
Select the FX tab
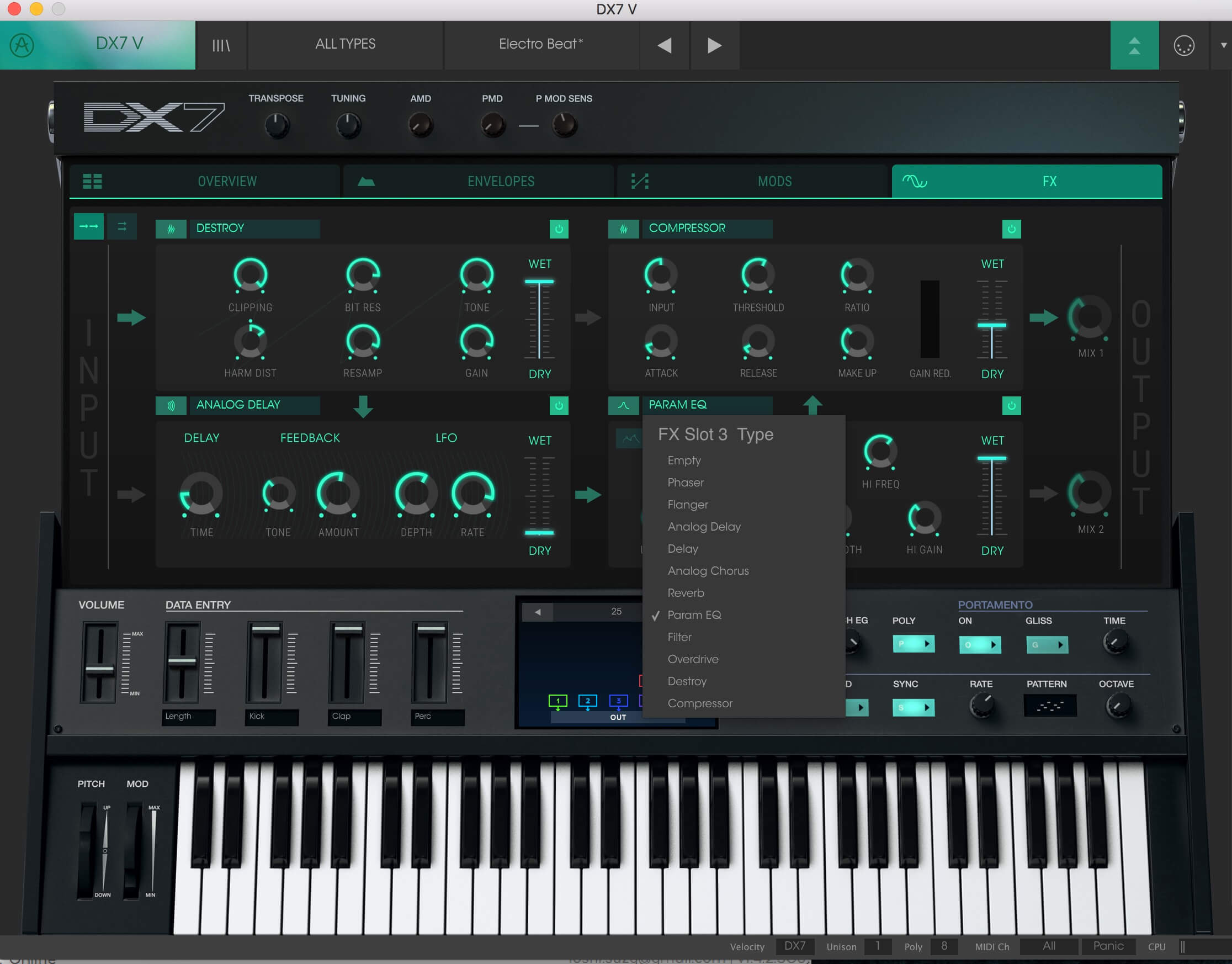pos(1027,181)
